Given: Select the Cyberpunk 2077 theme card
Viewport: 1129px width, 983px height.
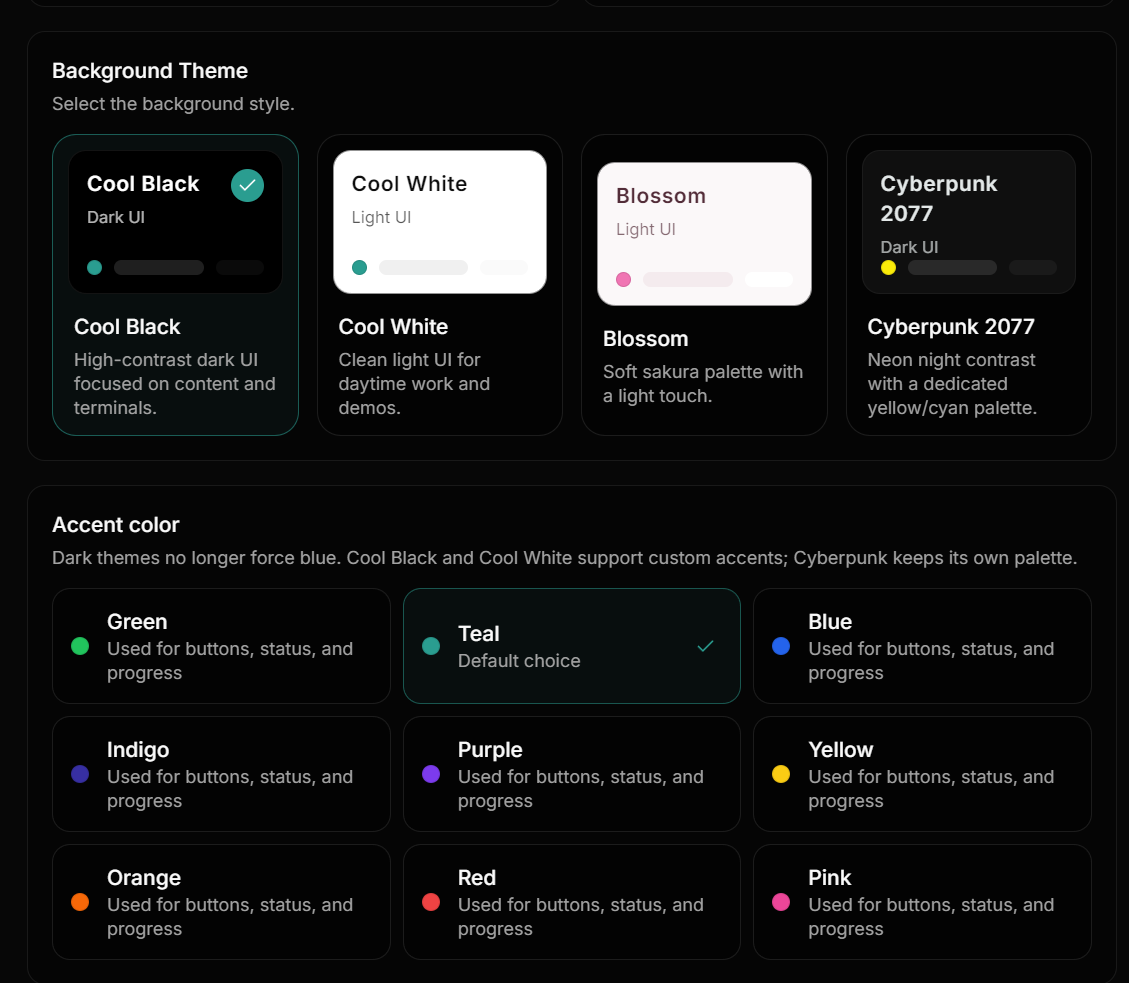Looking at the screenshot, I should point(968,284).
